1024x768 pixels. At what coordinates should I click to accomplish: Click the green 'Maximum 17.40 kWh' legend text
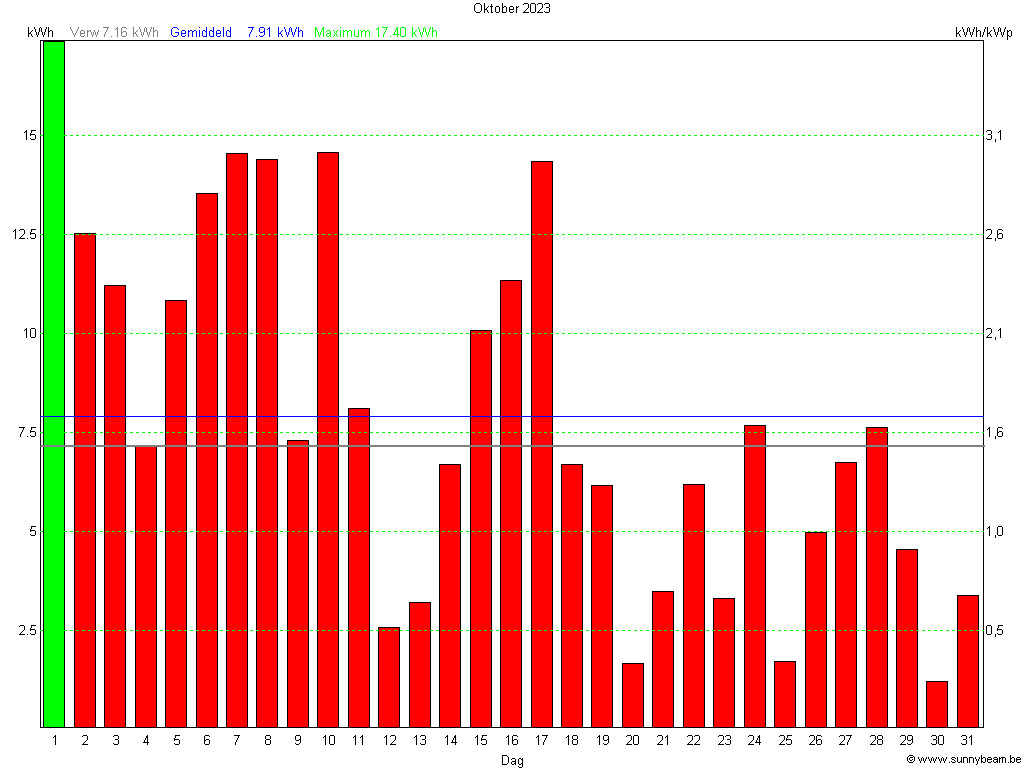pyautogui.click(x=376, y=33)
